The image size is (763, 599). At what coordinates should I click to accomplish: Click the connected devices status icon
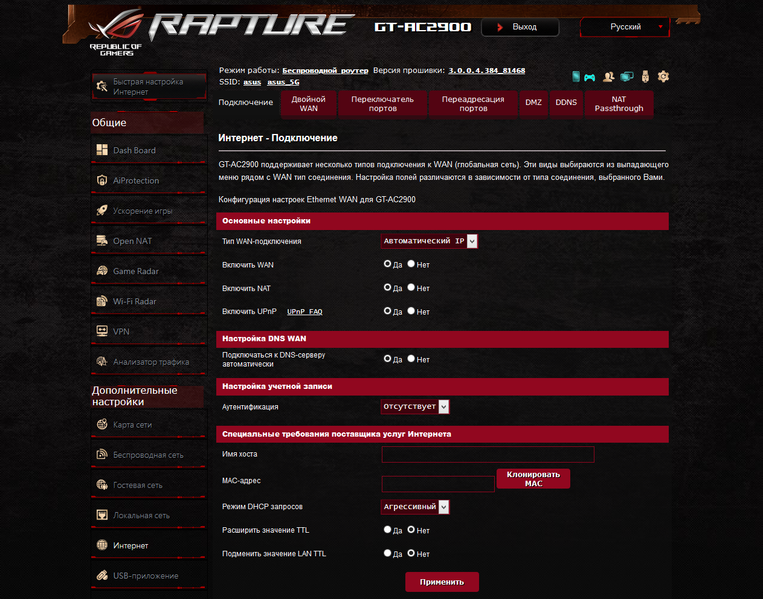[627, 77]
